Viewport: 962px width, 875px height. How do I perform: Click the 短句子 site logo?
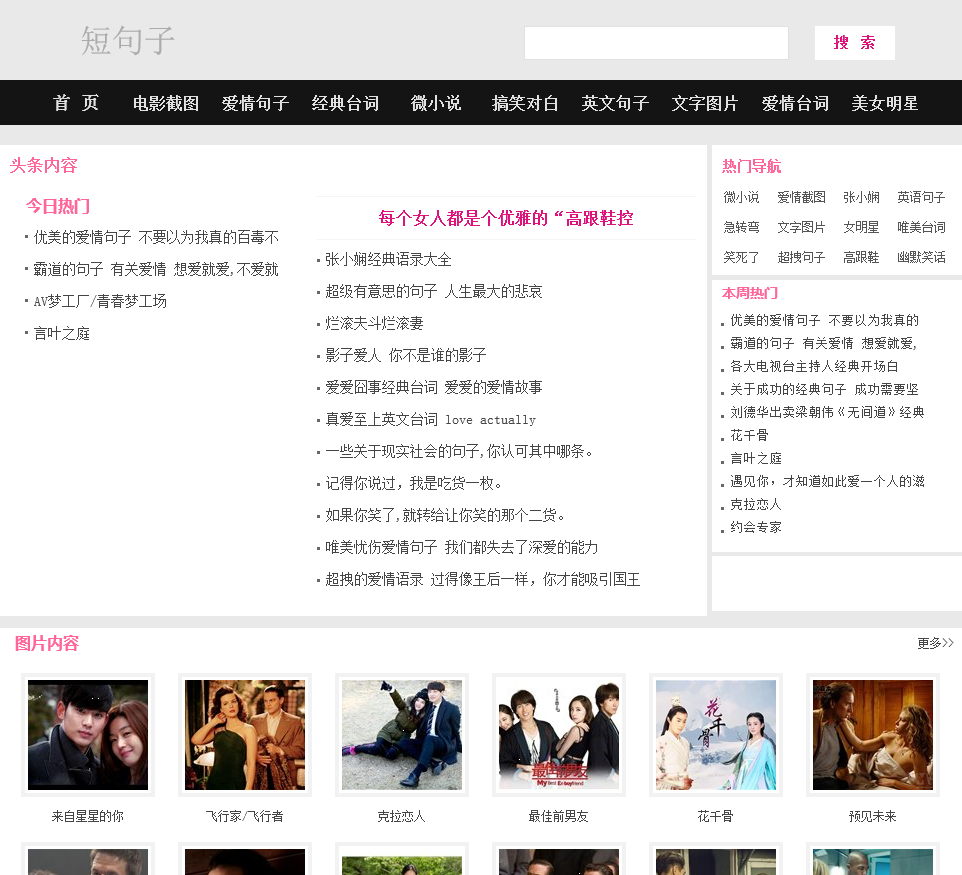128,41
